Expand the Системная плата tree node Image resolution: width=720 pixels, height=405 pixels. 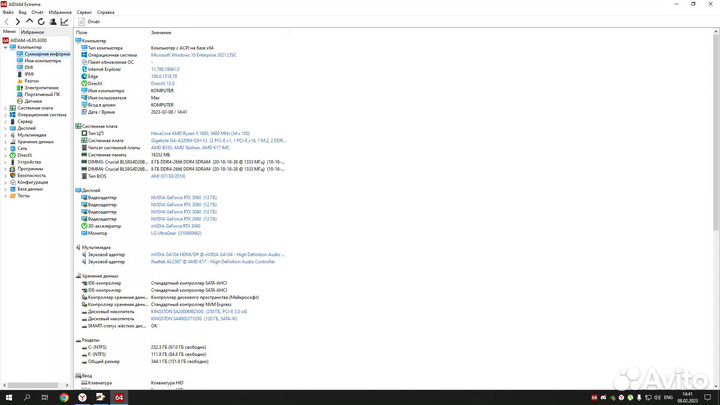tap(5, 107)
